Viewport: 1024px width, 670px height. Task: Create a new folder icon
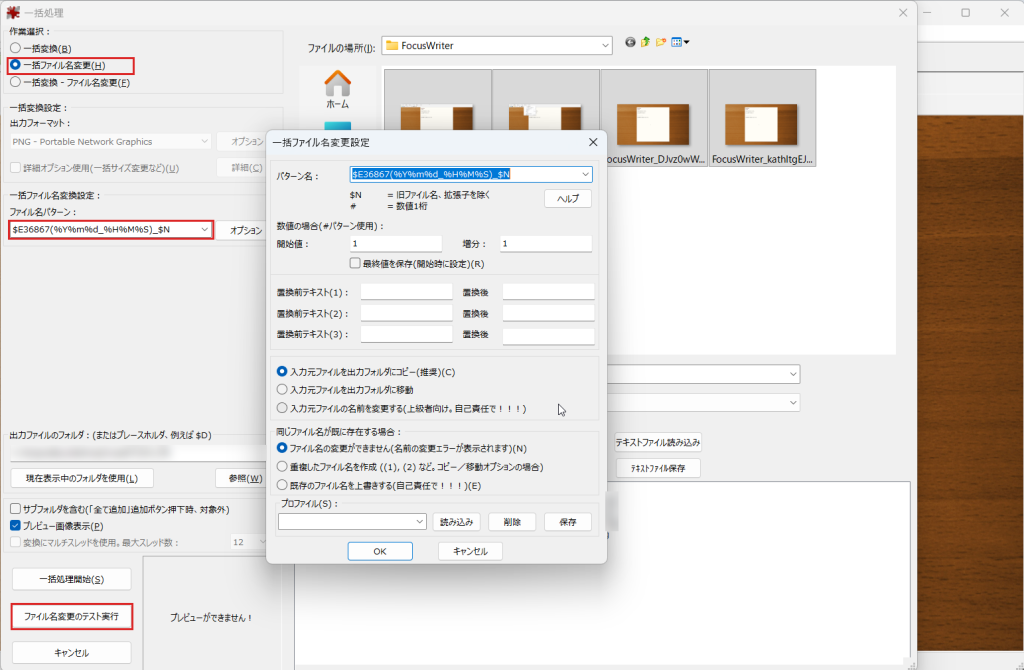[661, 42]
